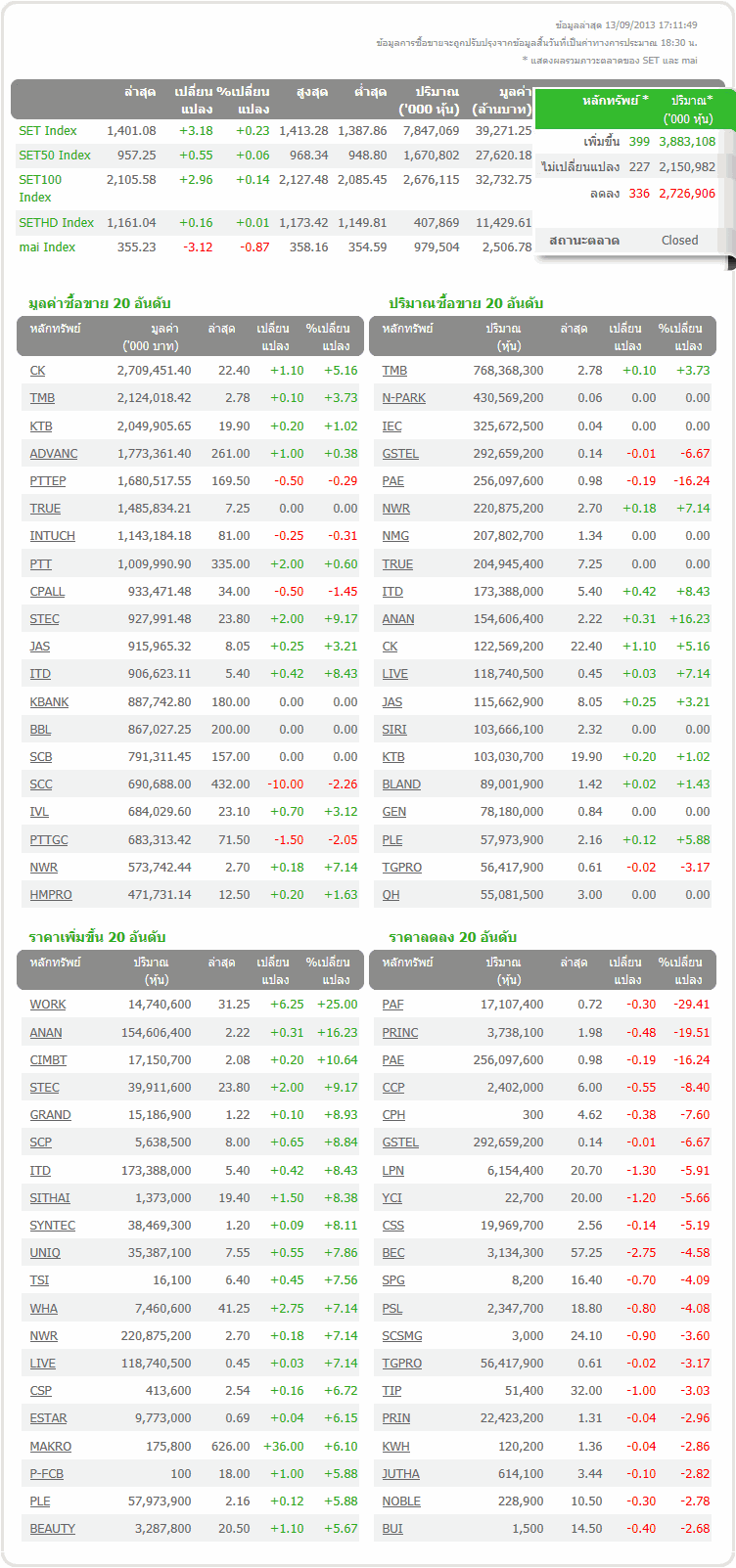The width and height of the screenshot is (736, 1568).
Task: Select the SETHD Index link
Action: click(x=57, y=223)
